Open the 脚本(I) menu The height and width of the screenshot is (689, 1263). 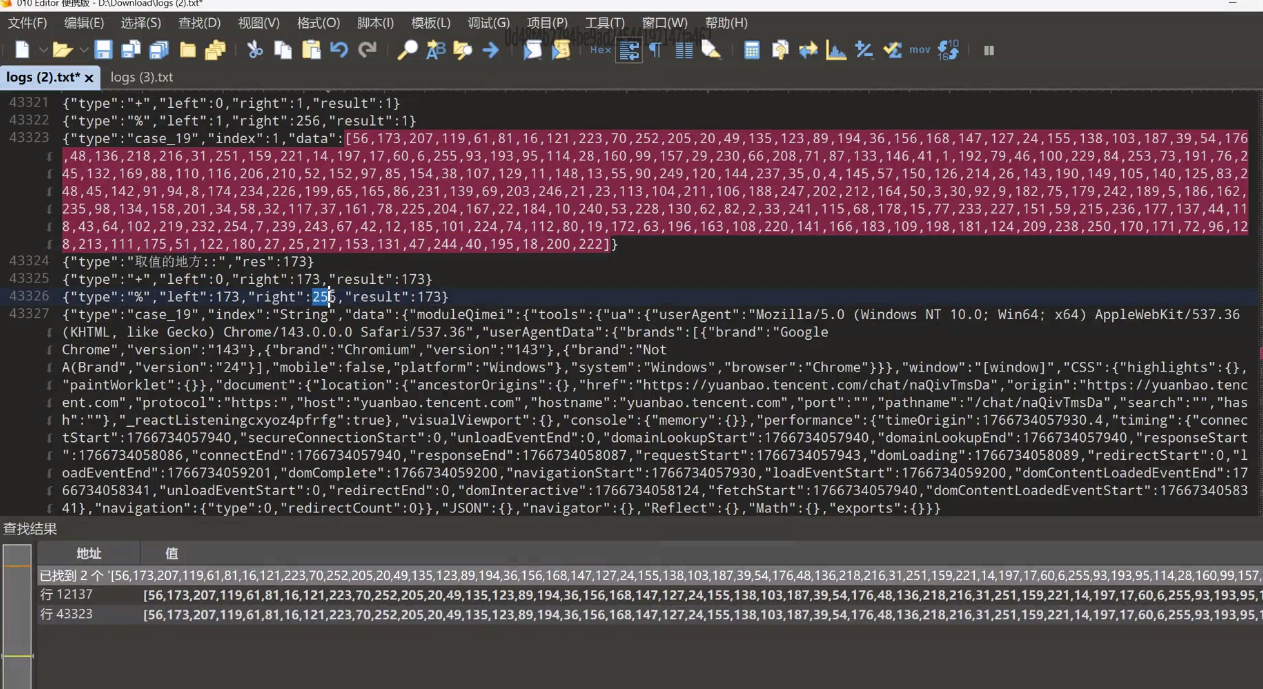point(375,23)
